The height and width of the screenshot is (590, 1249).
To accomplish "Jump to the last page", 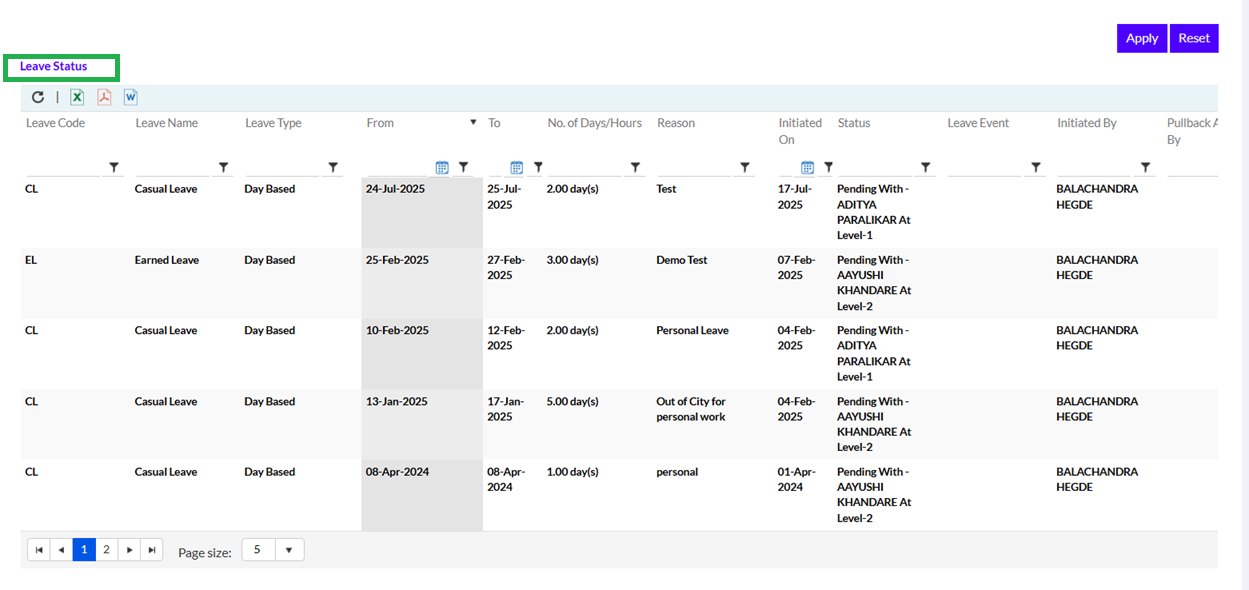I will pyautogui.click(x=152, y=550).
